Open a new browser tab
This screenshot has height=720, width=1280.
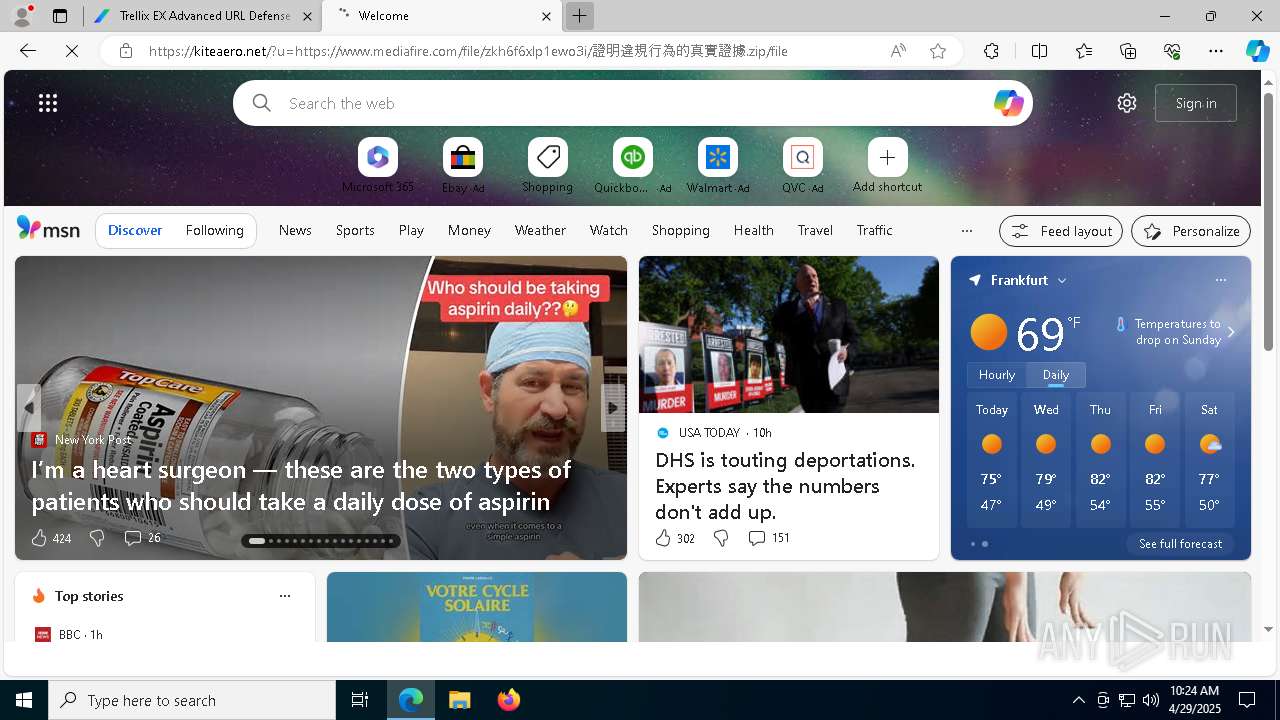579,16
